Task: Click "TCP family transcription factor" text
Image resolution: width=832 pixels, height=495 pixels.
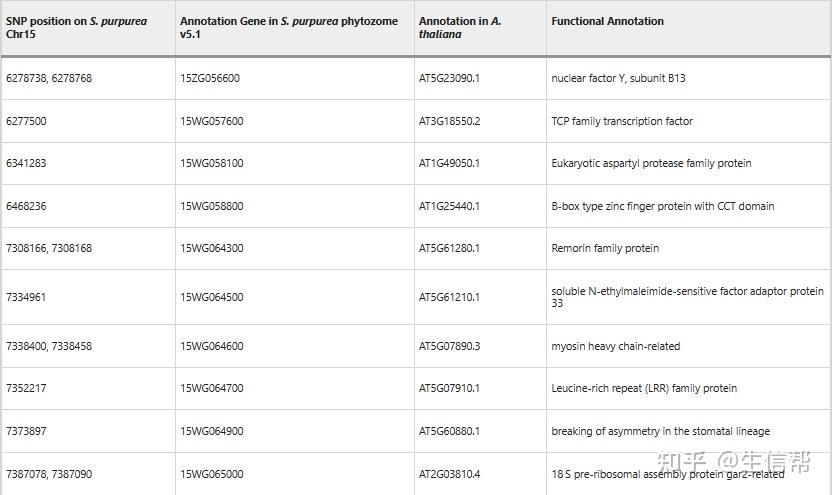Action: coord(622,121)
